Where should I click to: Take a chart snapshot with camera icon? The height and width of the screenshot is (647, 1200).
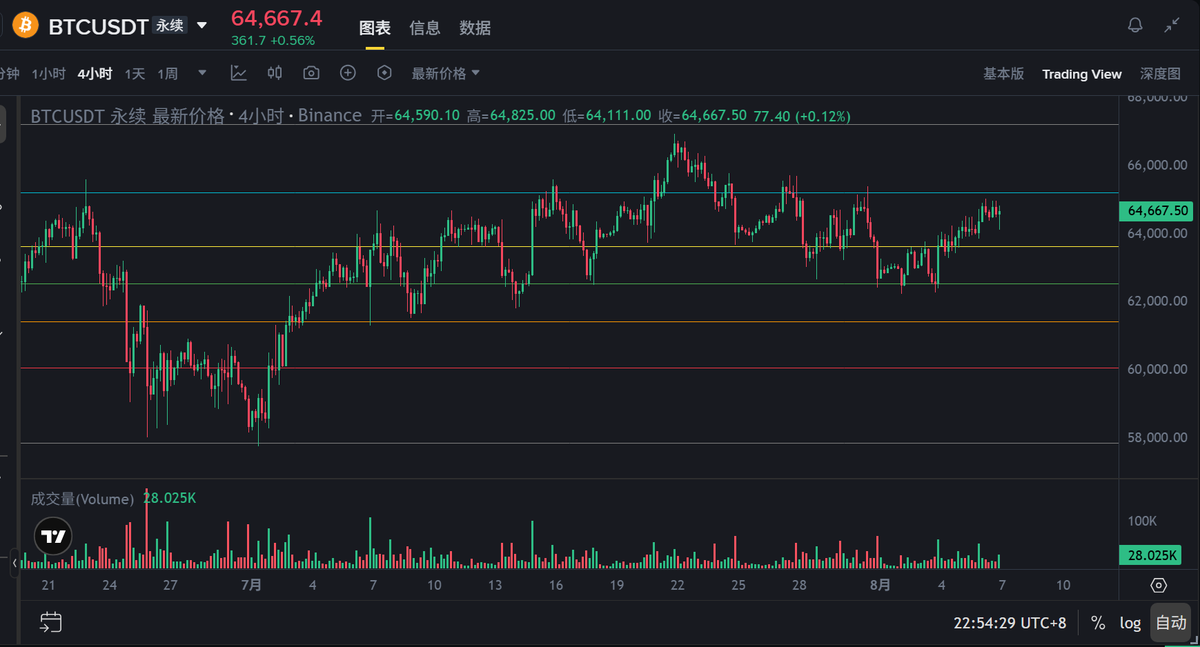tap(311, 73)
